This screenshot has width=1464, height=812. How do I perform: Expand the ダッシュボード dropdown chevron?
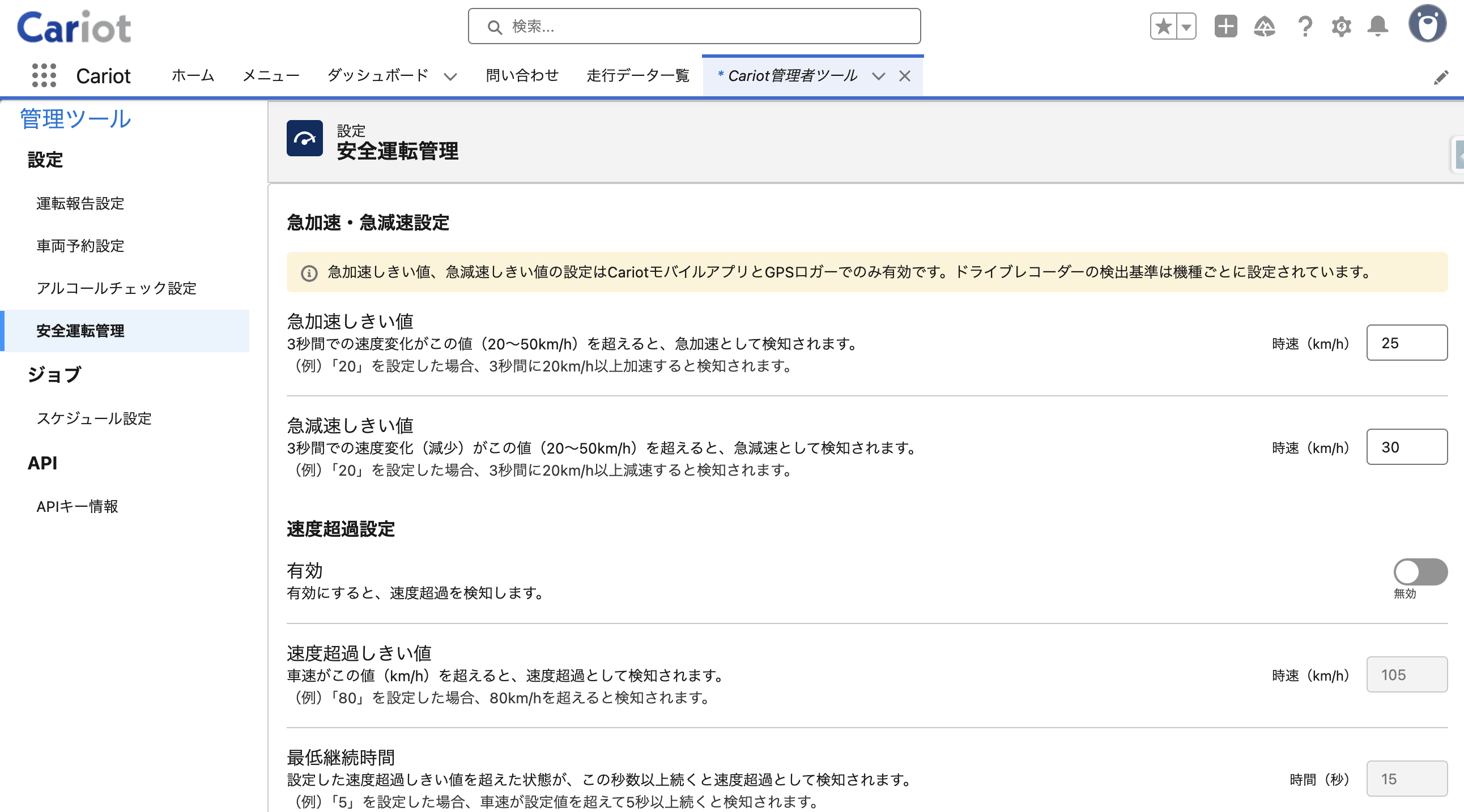click(x=450, y=76)
